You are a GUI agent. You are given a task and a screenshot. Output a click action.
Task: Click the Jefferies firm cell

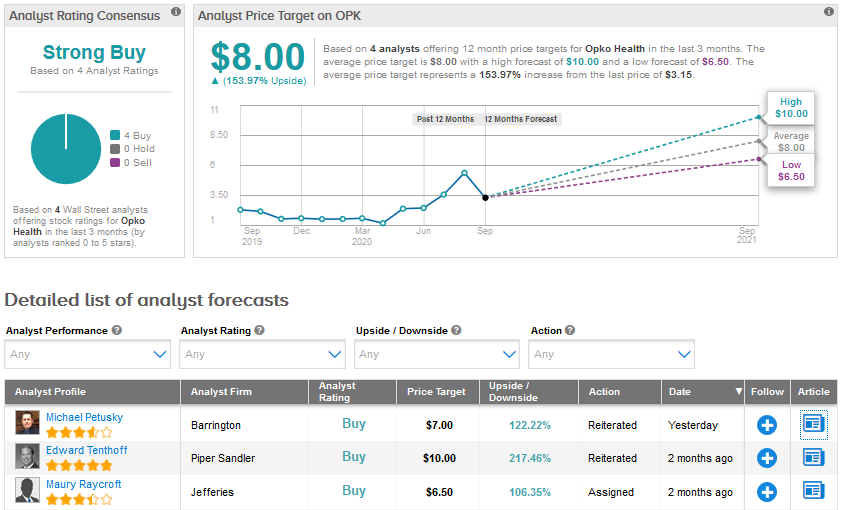coord(212,492)
